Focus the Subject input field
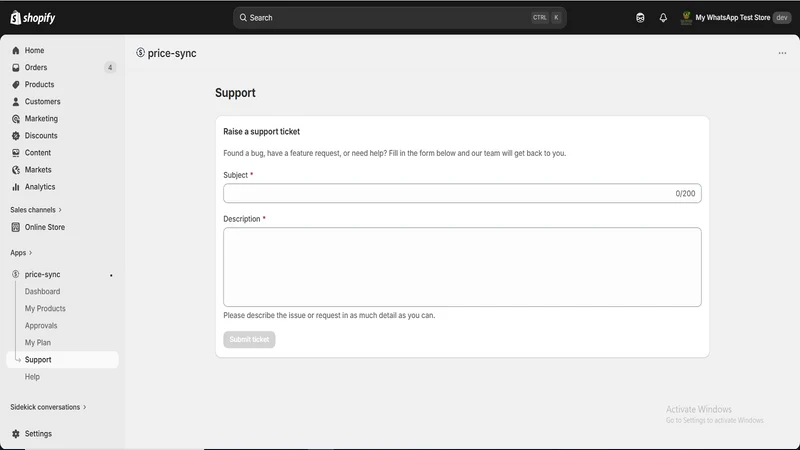 tap(462, 193)
